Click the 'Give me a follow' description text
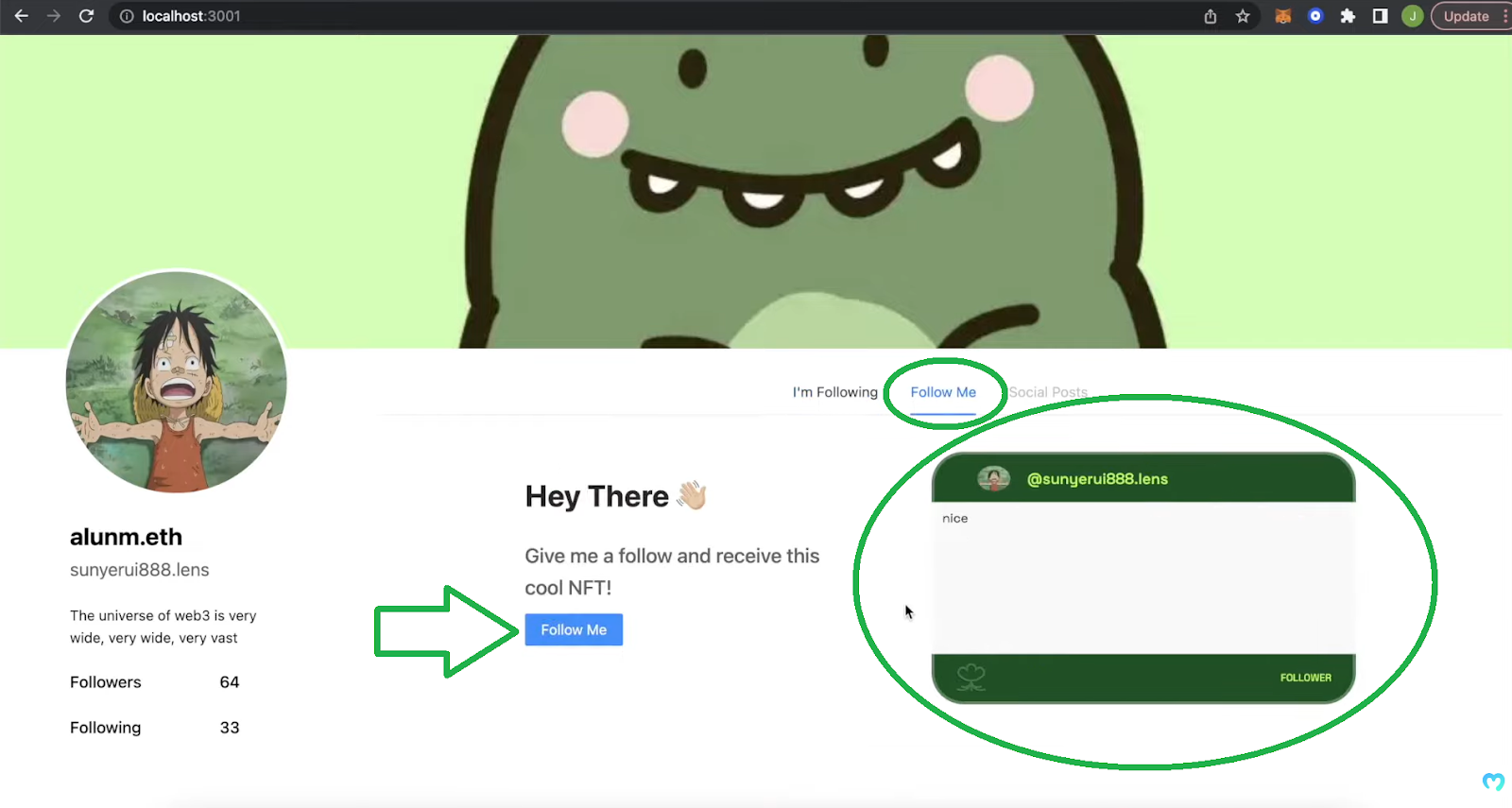The height and width of the screenshot is (808, 1512). click(672, 572)
